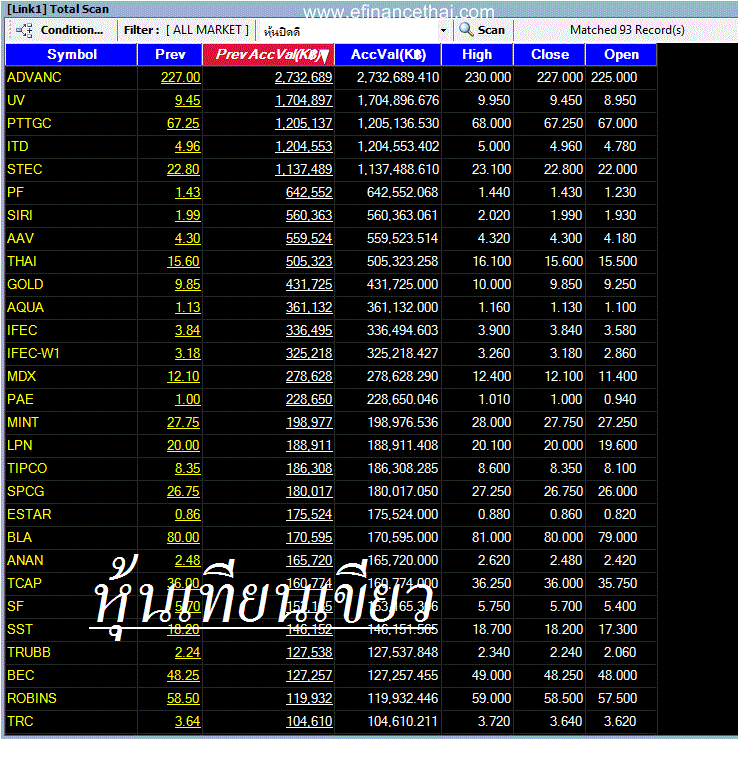Image resolution: width=738 pixels, height=758 pixels.
Task: Click PrevAccVal 1,704,897 link
Action: (304, 101)
